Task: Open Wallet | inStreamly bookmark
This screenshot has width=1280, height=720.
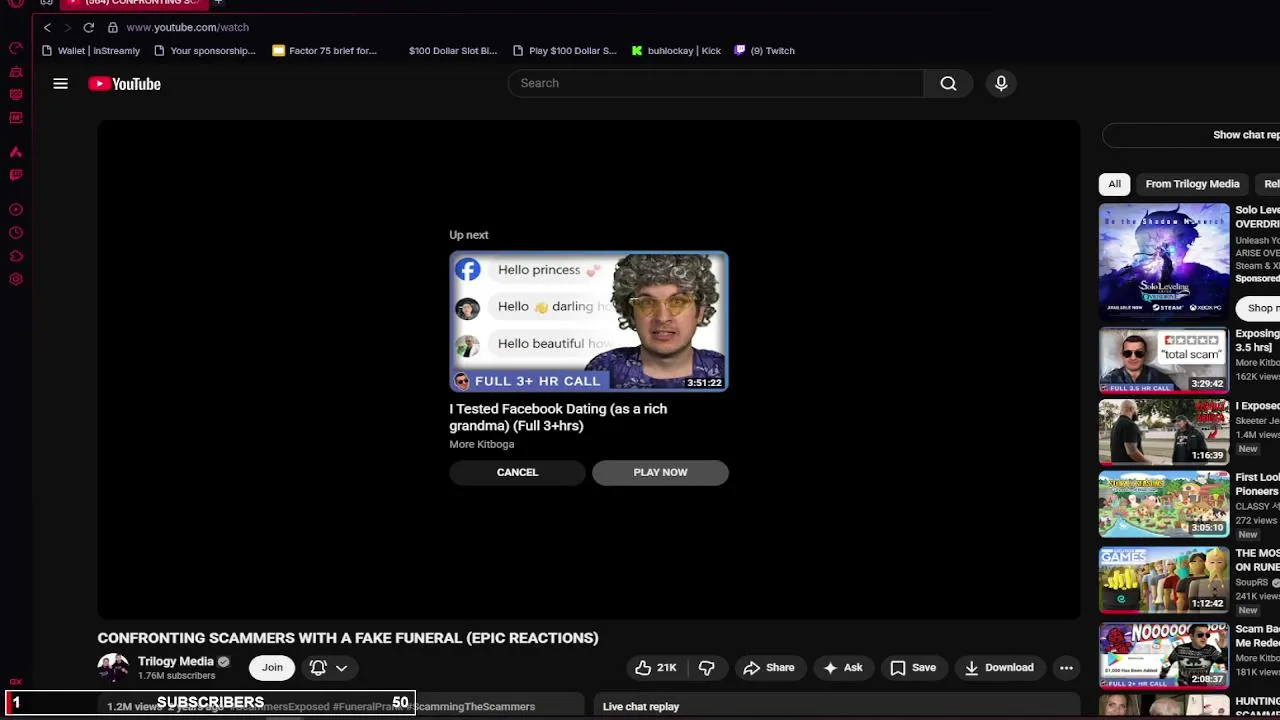Action: point(90,50)
